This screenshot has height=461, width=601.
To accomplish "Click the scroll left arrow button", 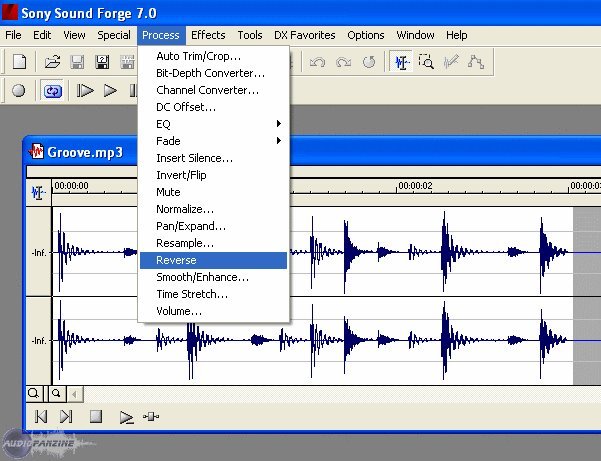I will [75, 394].
